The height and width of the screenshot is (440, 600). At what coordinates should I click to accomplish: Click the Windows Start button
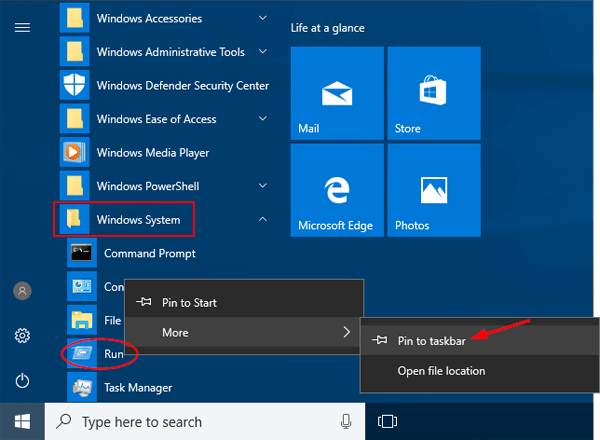(x=22, y=421)
